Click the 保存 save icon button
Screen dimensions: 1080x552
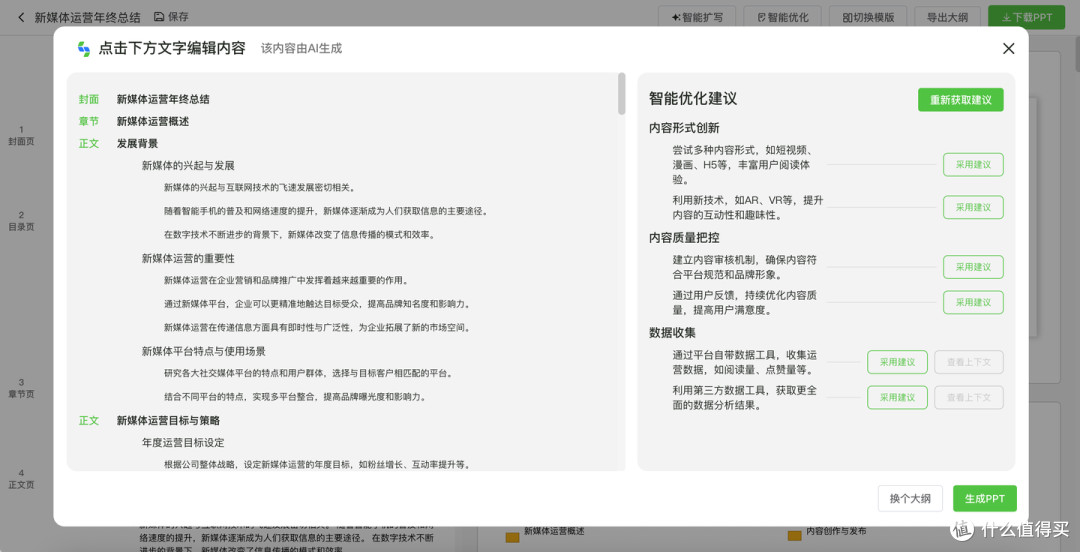pyautogui.click(x=171, y=17)
